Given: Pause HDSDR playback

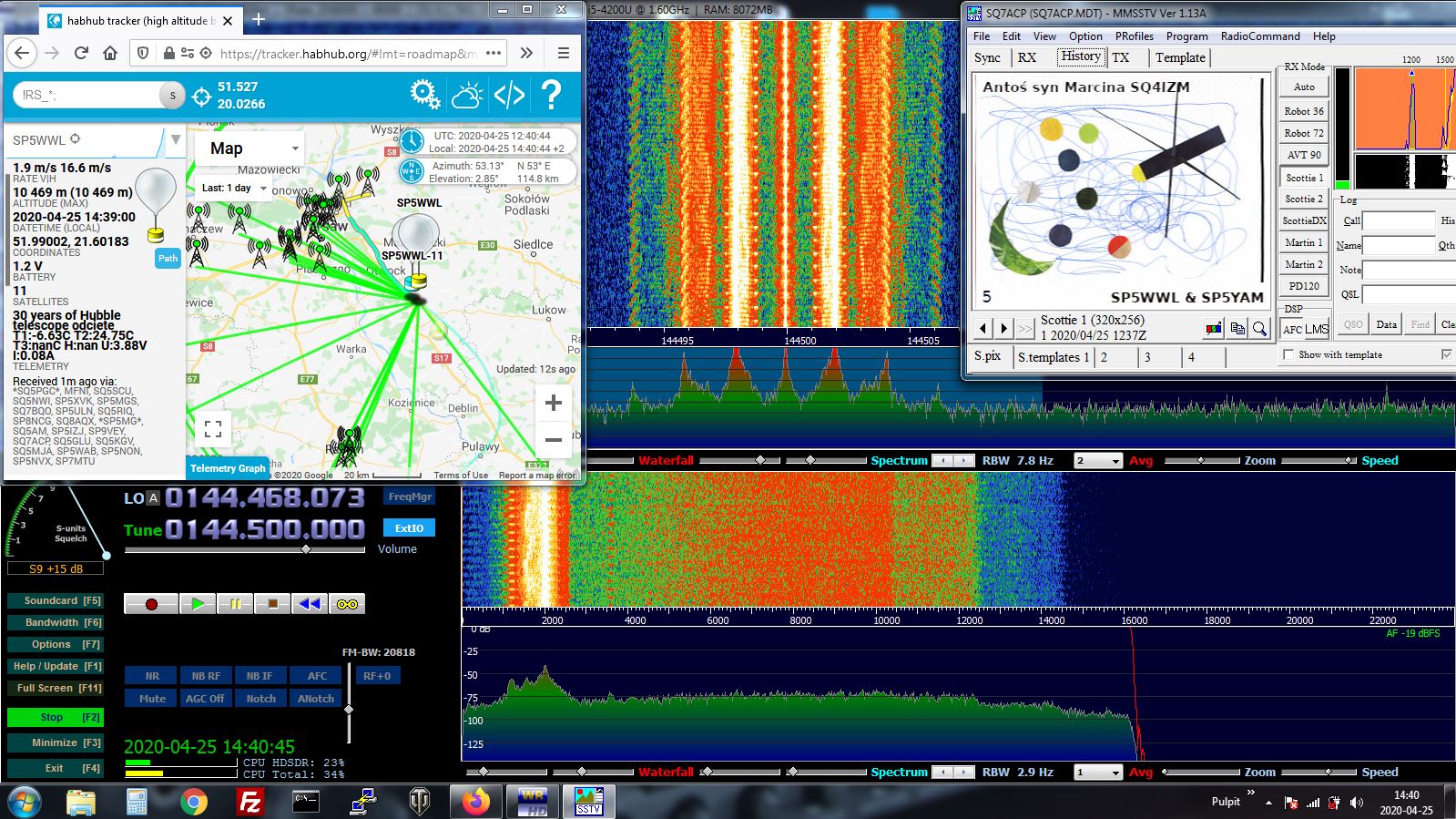Looking at the screenshot, I should (235, 603).
